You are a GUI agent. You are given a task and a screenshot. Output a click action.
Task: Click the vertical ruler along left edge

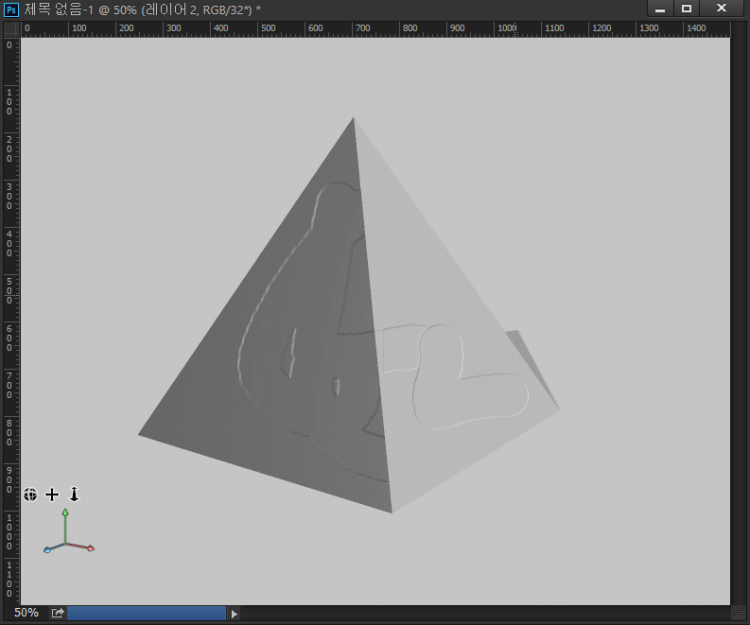click(x=10, y=300)
